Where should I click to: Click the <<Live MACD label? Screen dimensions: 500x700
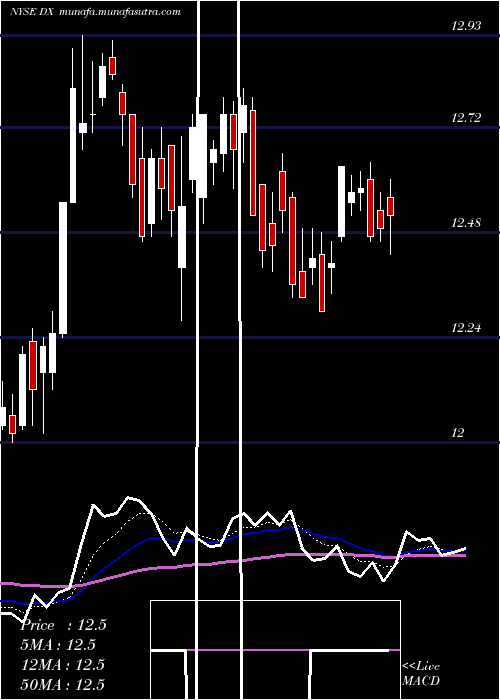coord(421,674)
